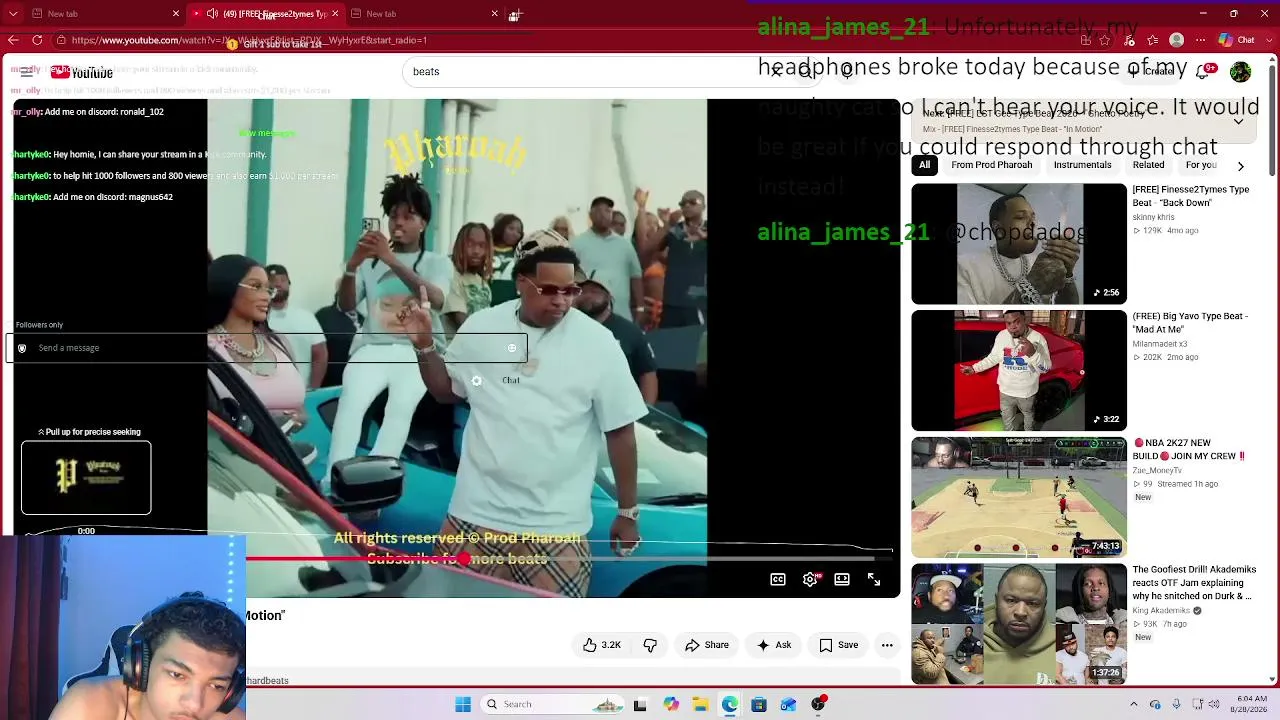Open Outlook from the taskbar
The width and height of the screenshot is (1280, 720).
(789, 704)
